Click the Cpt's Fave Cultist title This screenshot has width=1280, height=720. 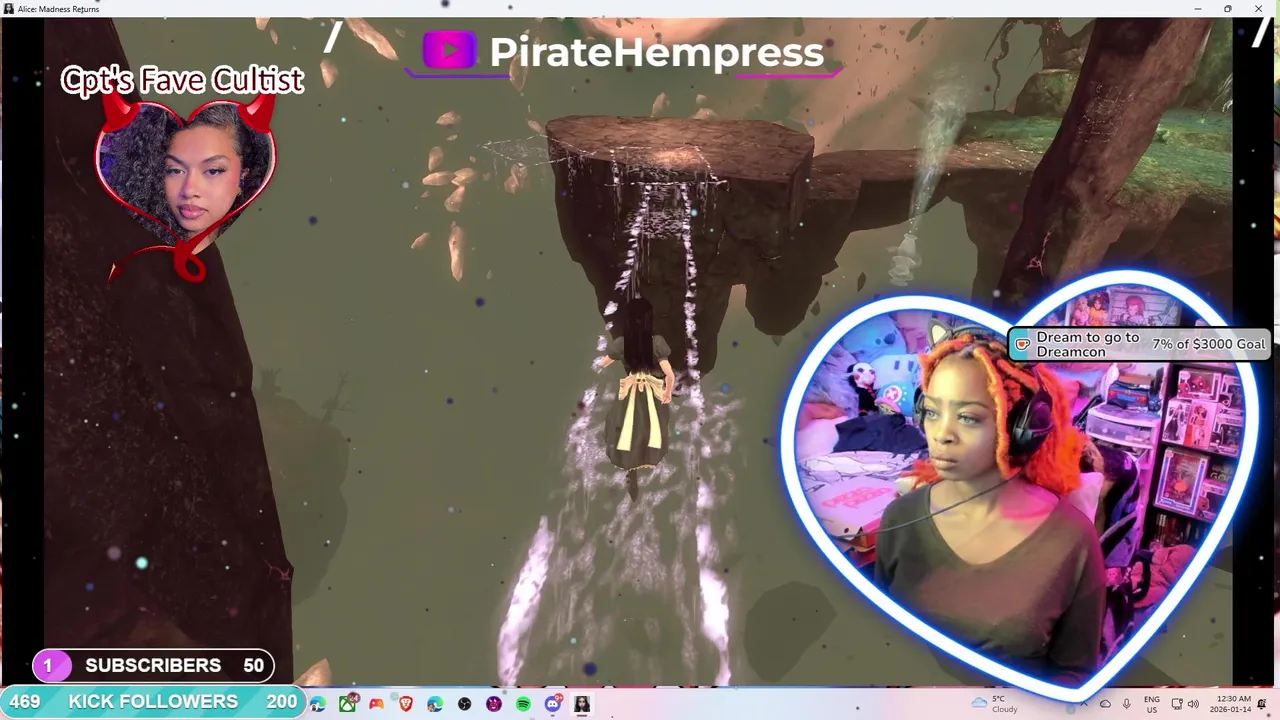point(182,80)
